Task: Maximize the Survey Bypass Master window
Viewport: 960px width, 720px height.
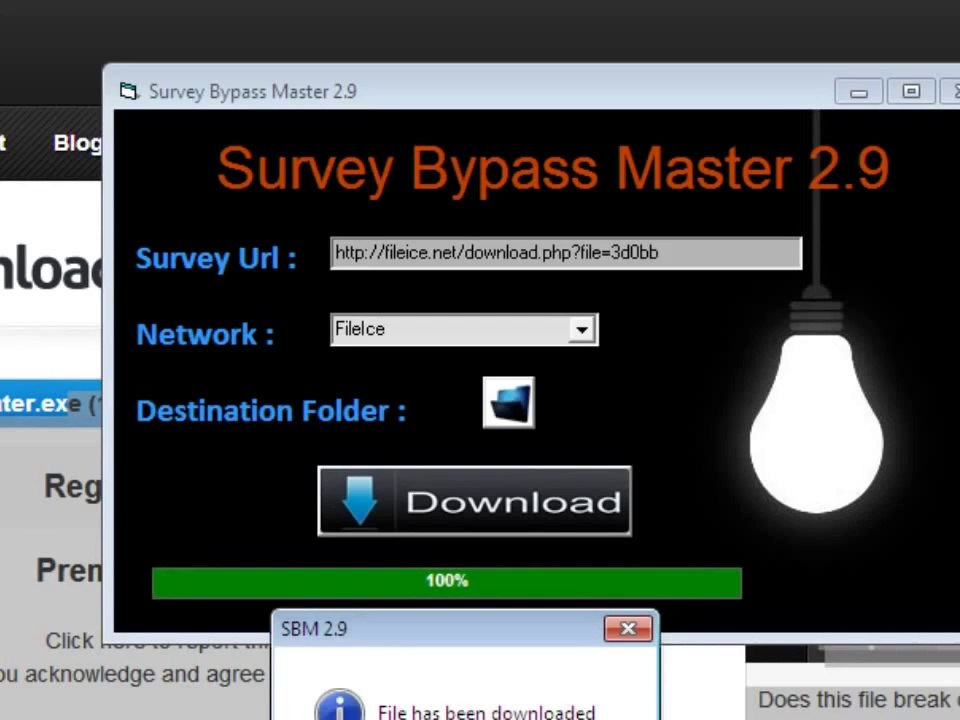Action: pyautogui.click(x=910, y=92)
